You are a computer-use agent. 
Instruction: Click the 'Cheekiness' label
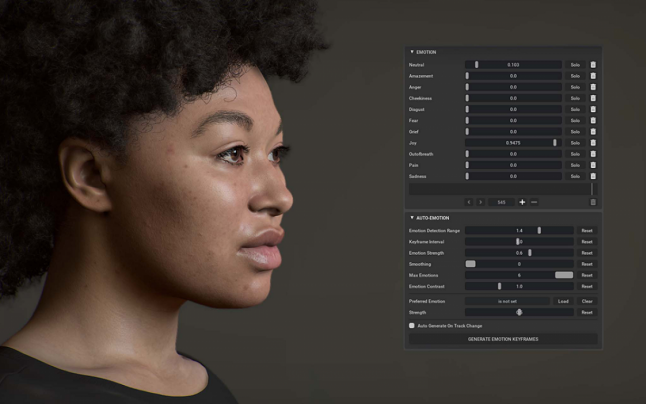420,98
